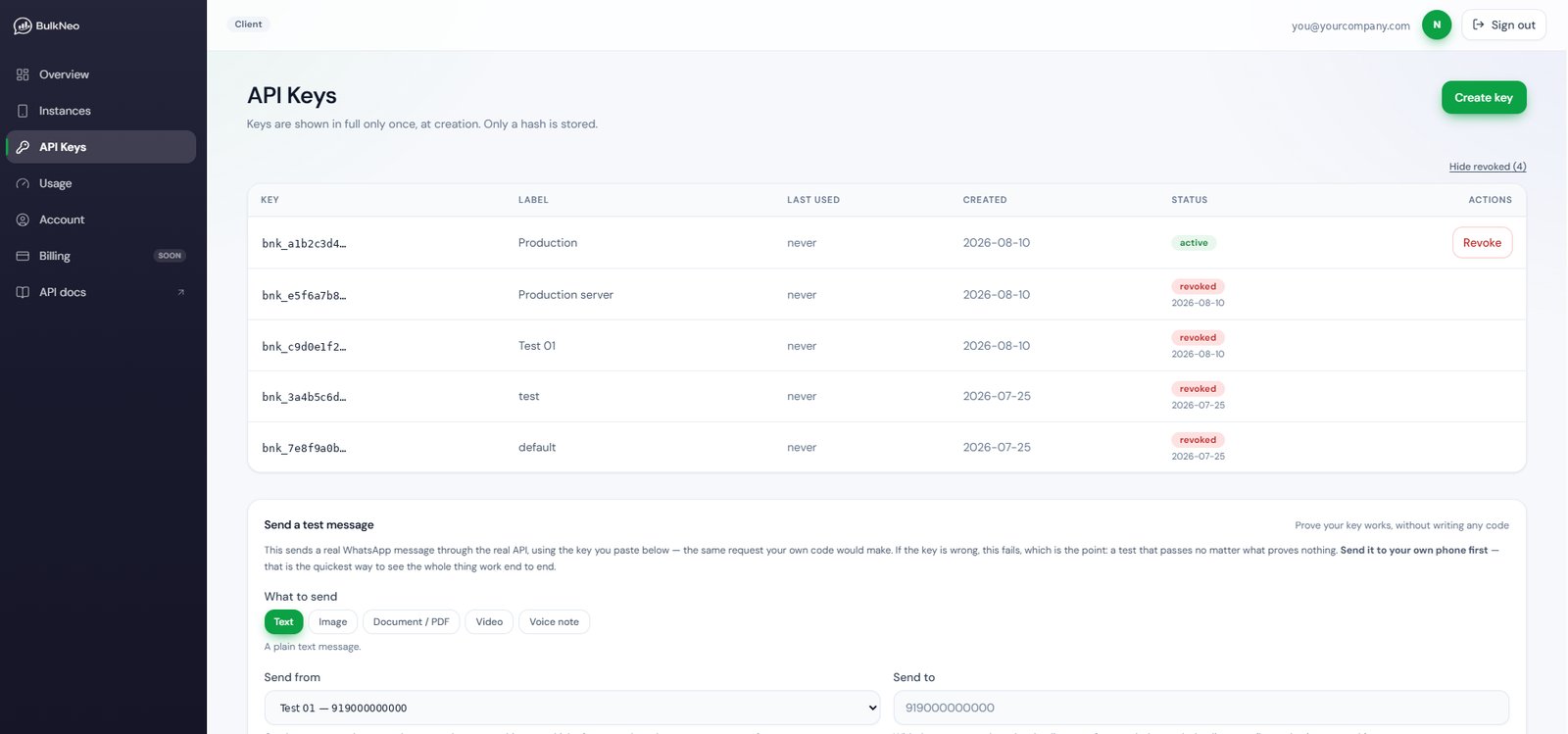
Task: Click the key bnk_7e8f9a0b…
Action: pyautogui.click(x=304, y=448)
